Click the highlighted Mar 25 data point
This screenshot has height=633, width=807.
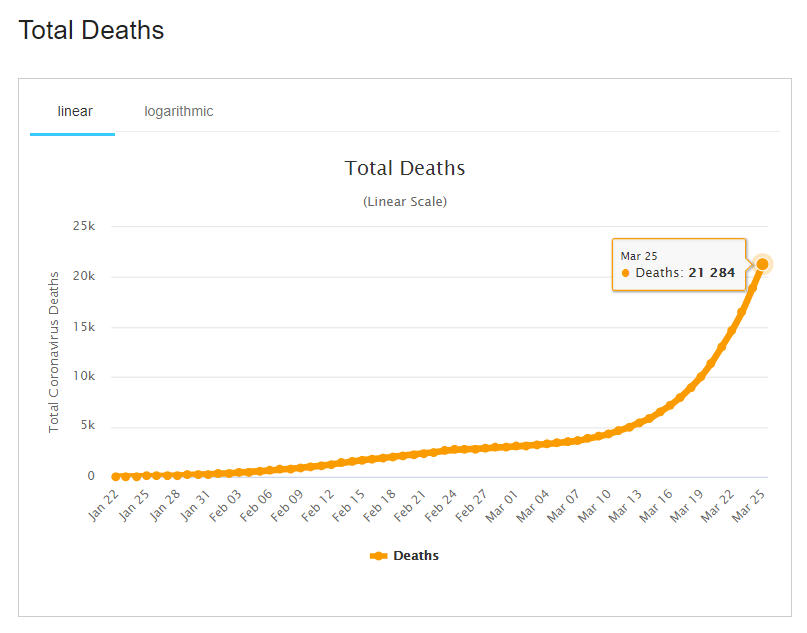point(762,264)
